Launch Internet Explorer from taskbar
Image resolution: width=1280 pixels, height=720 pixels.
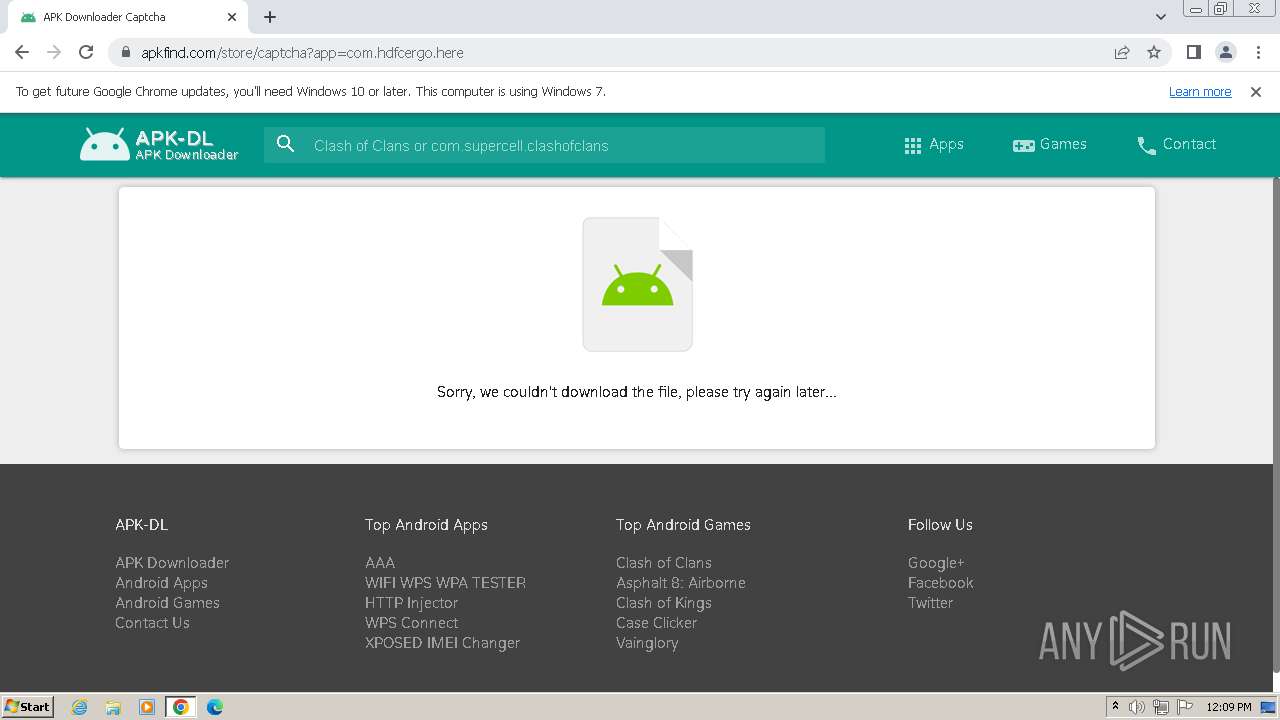click(79, 707)
